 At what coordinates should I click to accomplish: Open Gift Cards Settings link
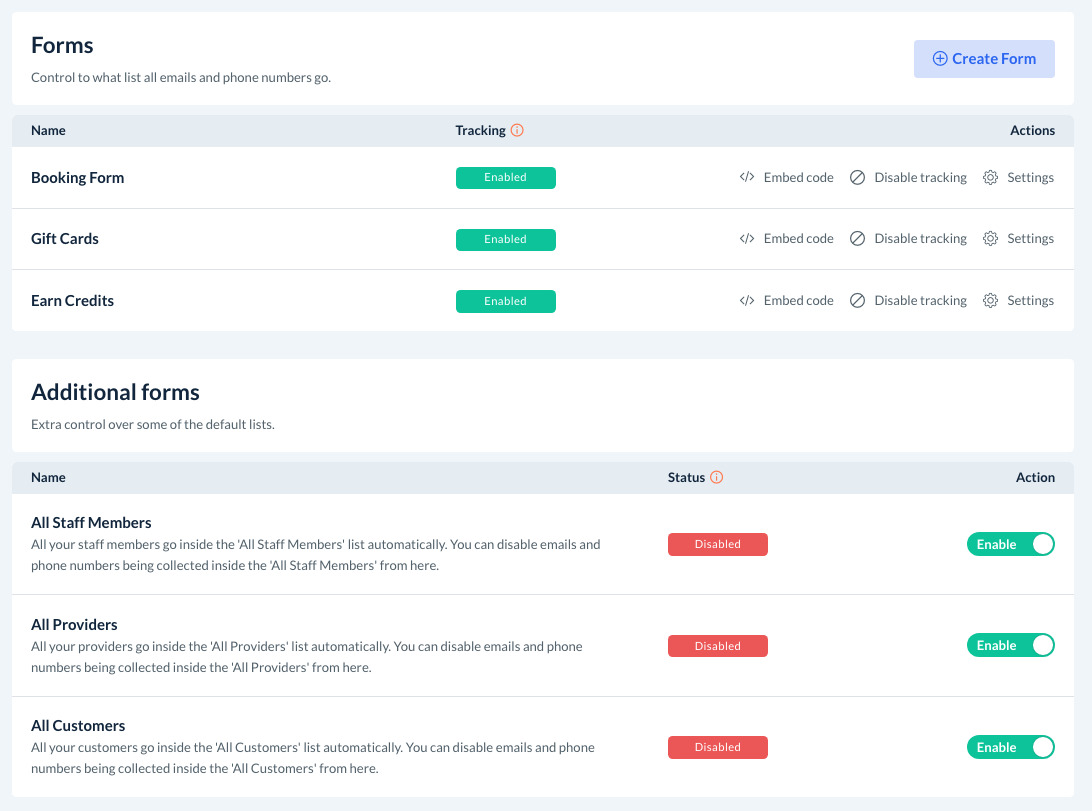coord(1030,239)
